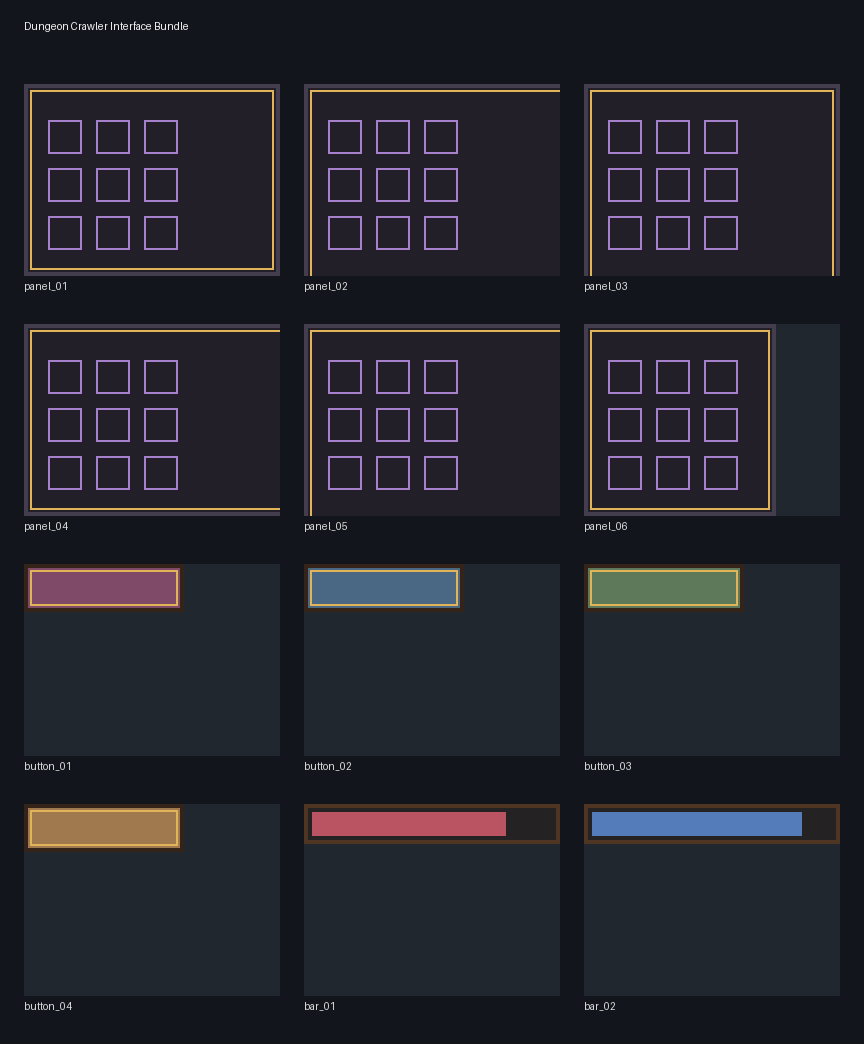864x1044 pixels.
Task: Click the panel_02 caption
Action: 325,286
